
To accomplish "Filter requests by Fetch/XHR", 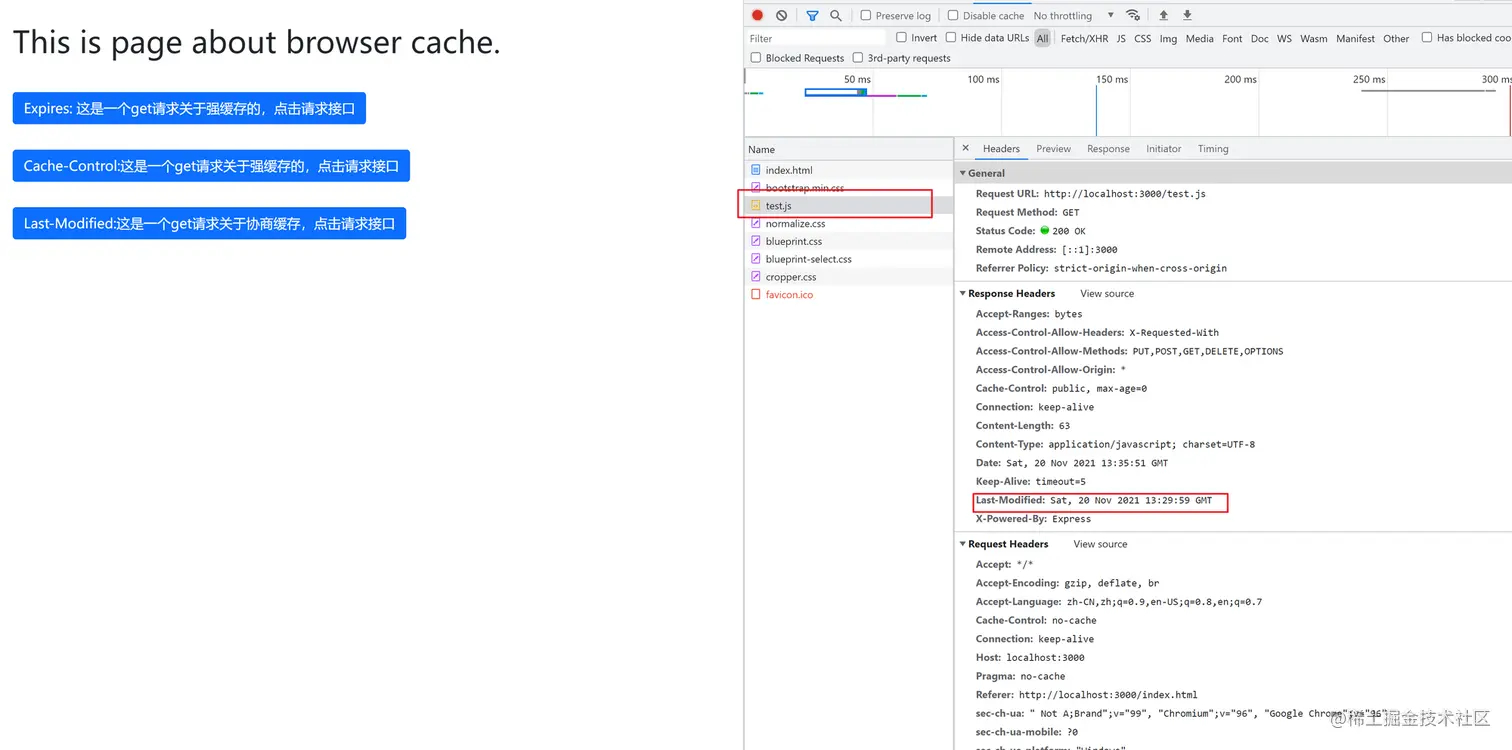I will 1084,38.
